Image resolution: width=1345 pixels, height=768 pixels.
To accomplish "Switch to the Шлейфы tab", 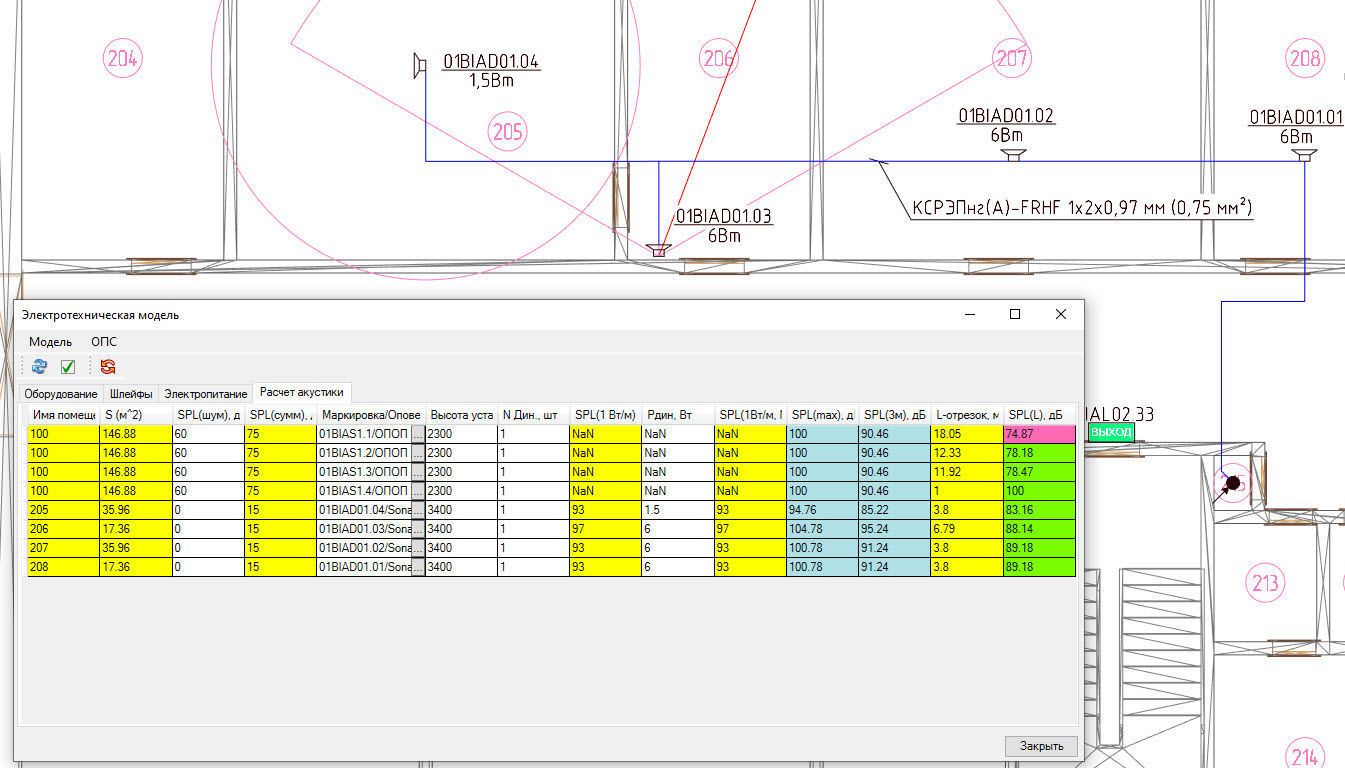I will 131,394.
